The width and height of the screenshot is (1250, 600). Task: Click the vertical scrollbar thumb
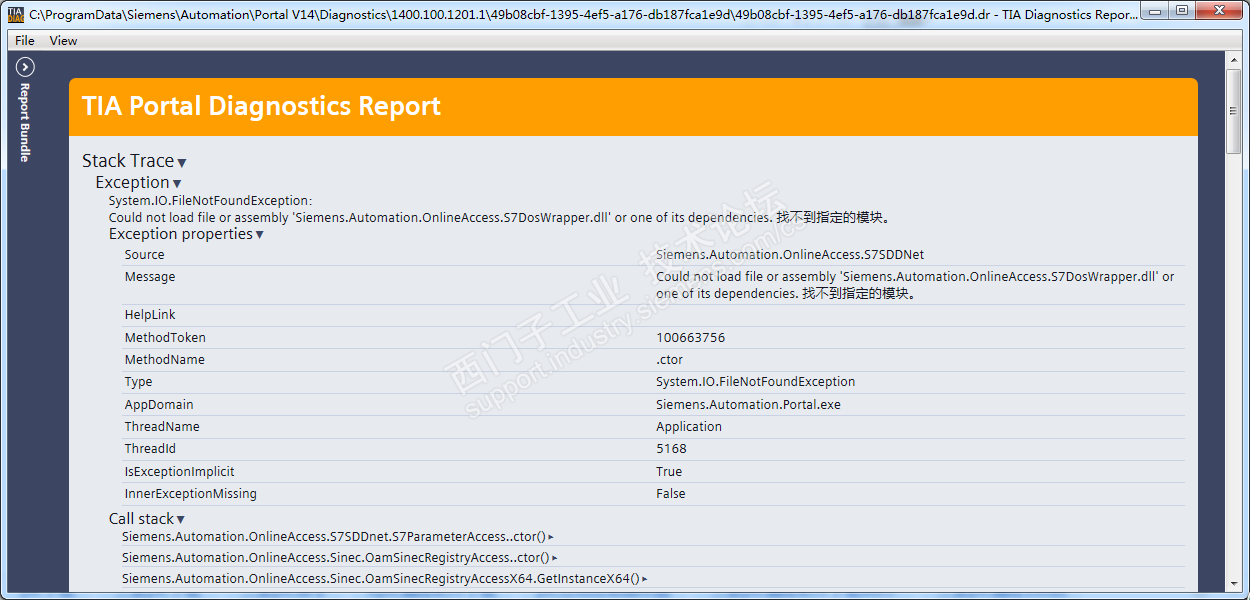(1234, 110)
